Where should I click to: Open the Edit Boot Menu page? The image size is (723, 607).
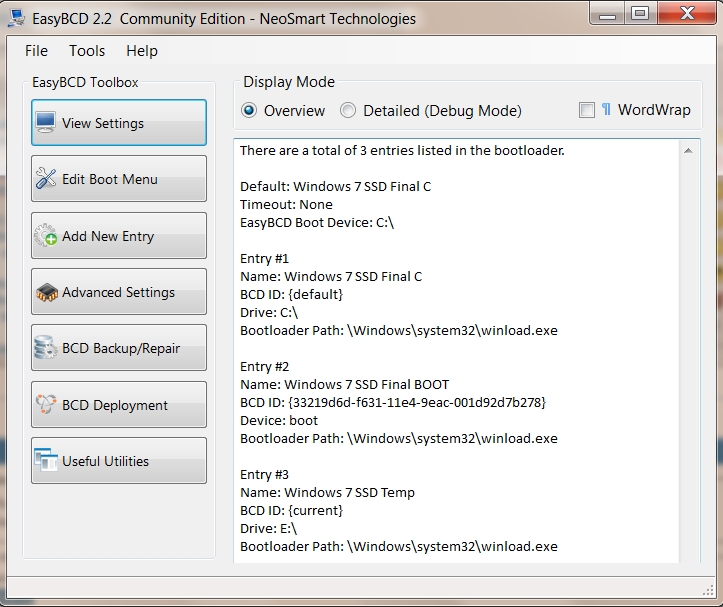(x=119, y=179)
